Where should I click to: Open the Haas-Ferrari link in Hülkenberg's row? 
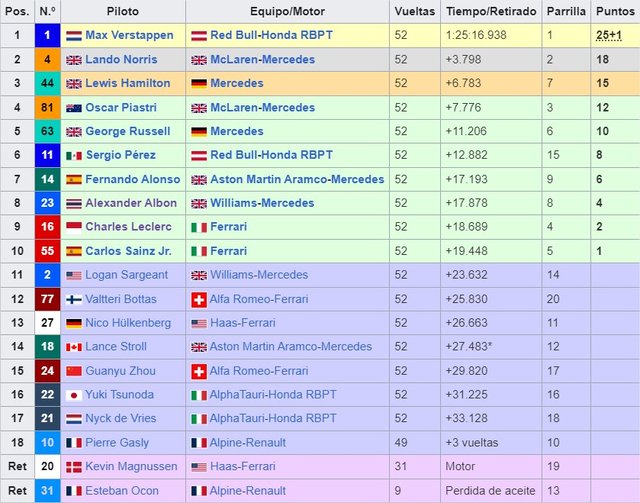[243, 323]
